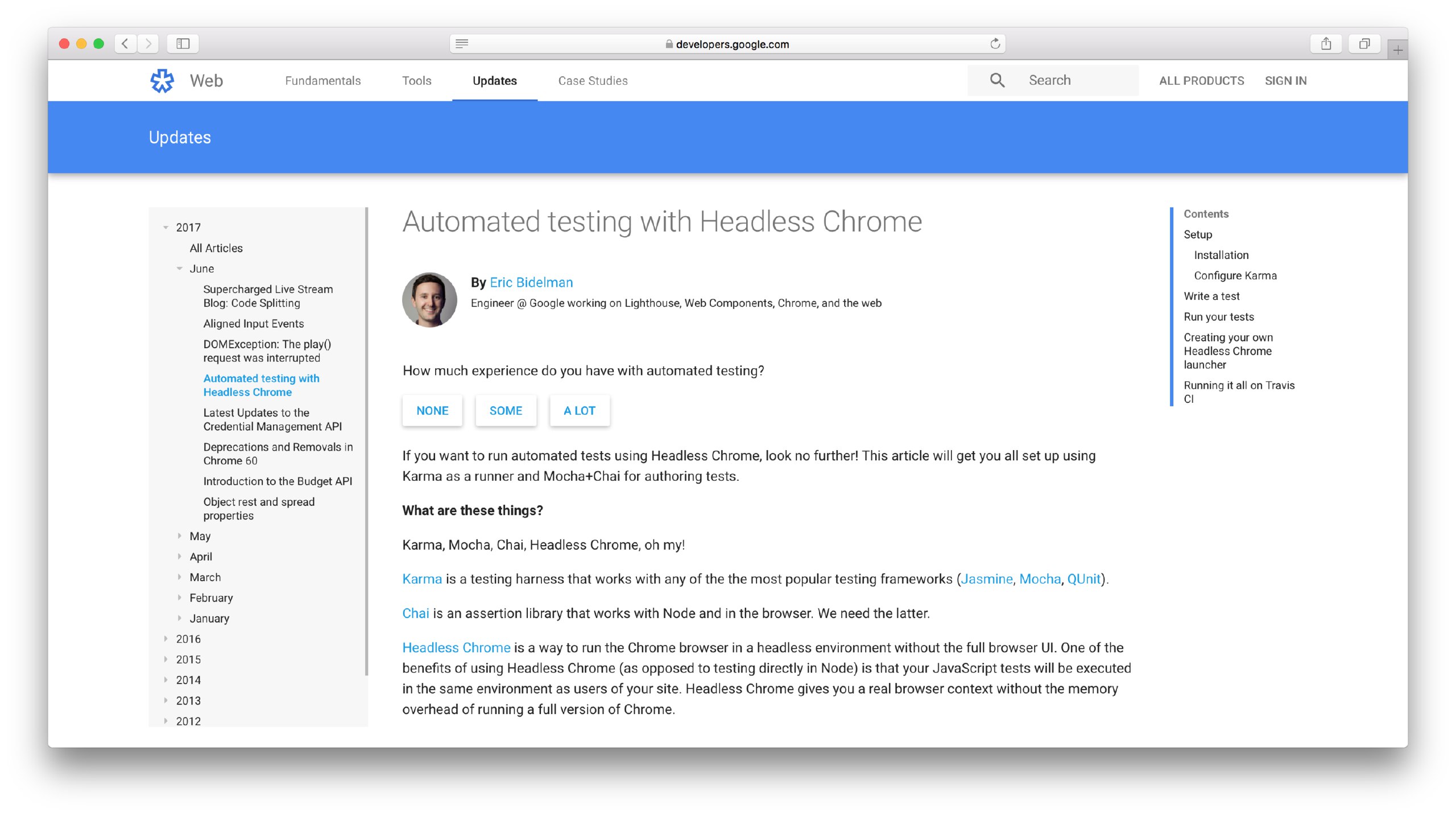Open Object rest and spread properties
Screen dimensions: 1456x816
(259, 508)
